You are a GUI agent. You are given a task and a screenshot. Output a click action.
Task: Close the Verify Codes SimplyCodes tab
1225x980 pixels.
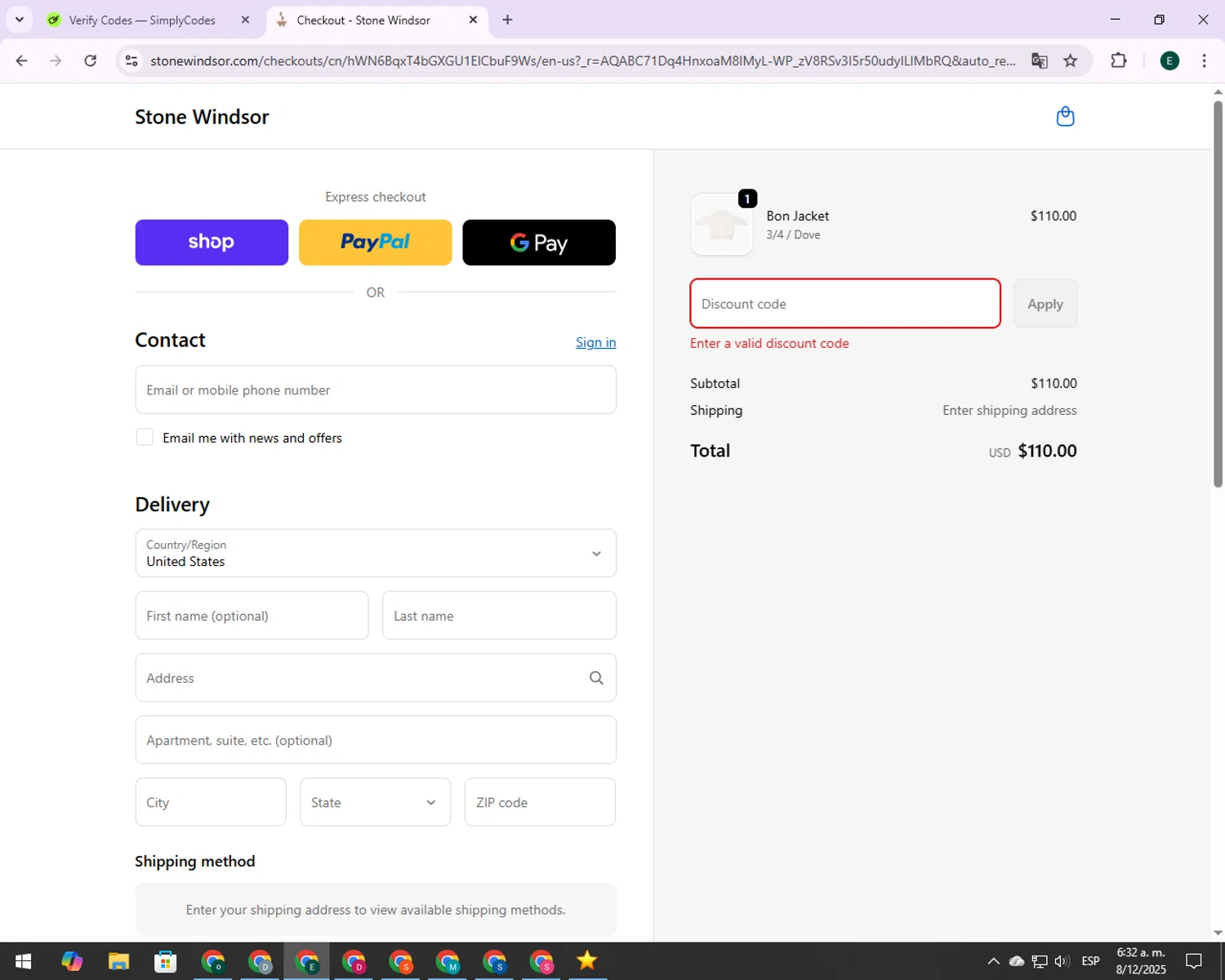(x=245, y=20)
